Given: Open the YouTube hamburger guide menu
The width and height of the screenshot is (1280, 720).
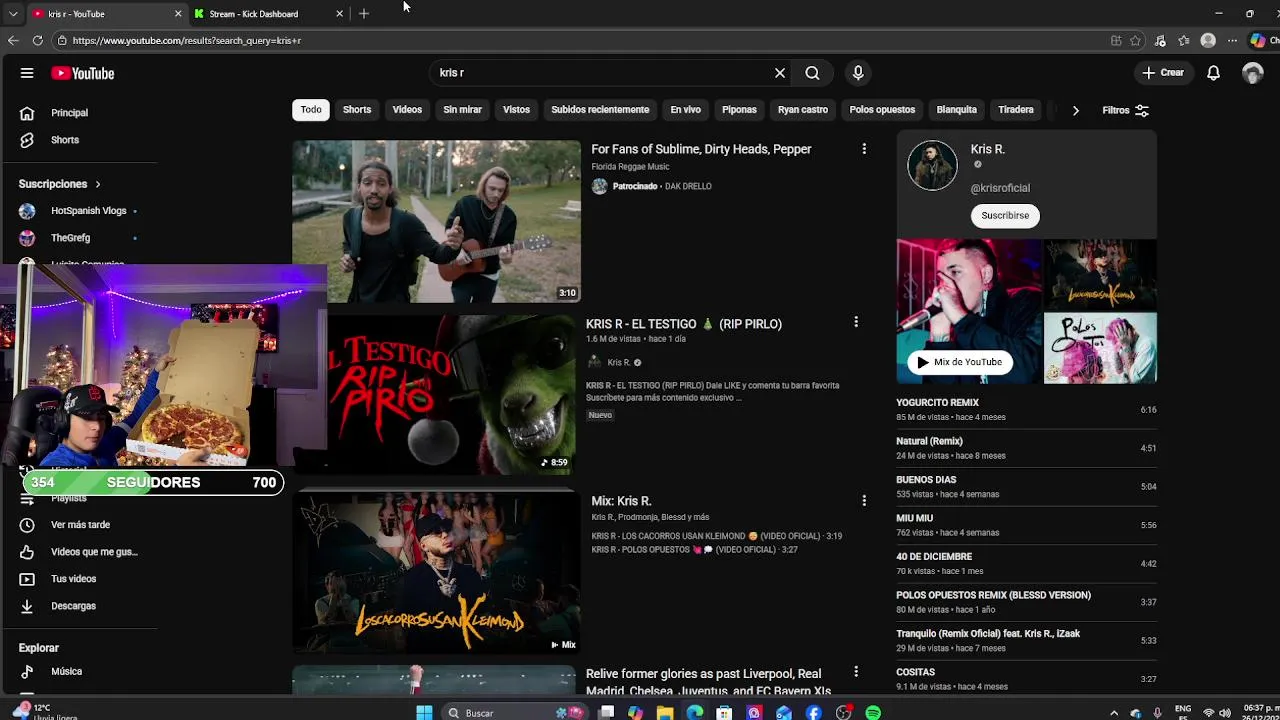Looking at the screenshot, I should coord(27,73).
